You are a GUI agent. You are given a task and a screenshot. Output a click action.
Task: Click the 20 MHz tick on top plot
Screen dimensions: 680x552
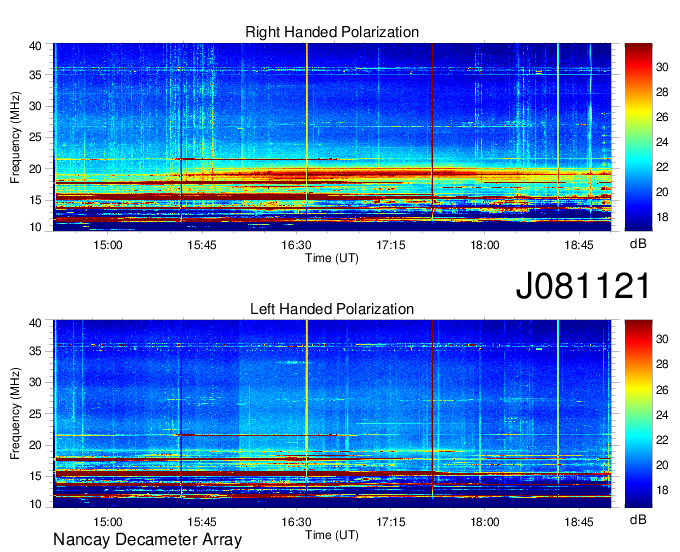pos(35,169)
